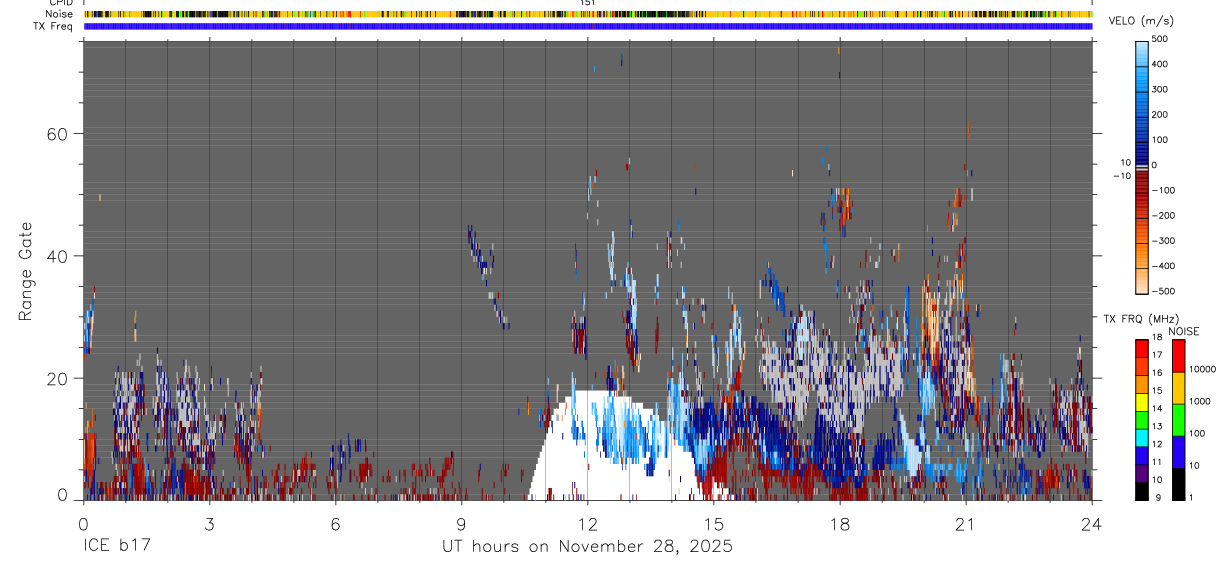Select the 'VELO (m/s)' legend title
The image size is (1228, 567).
click(x=1141, y=21)
